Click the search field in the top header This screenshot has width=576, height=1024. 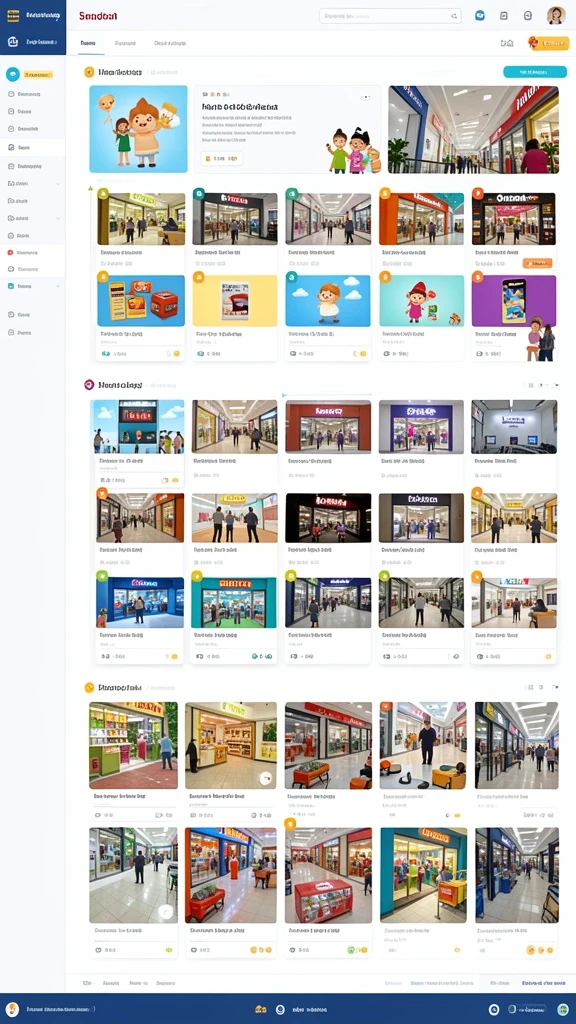coord(390,16)
